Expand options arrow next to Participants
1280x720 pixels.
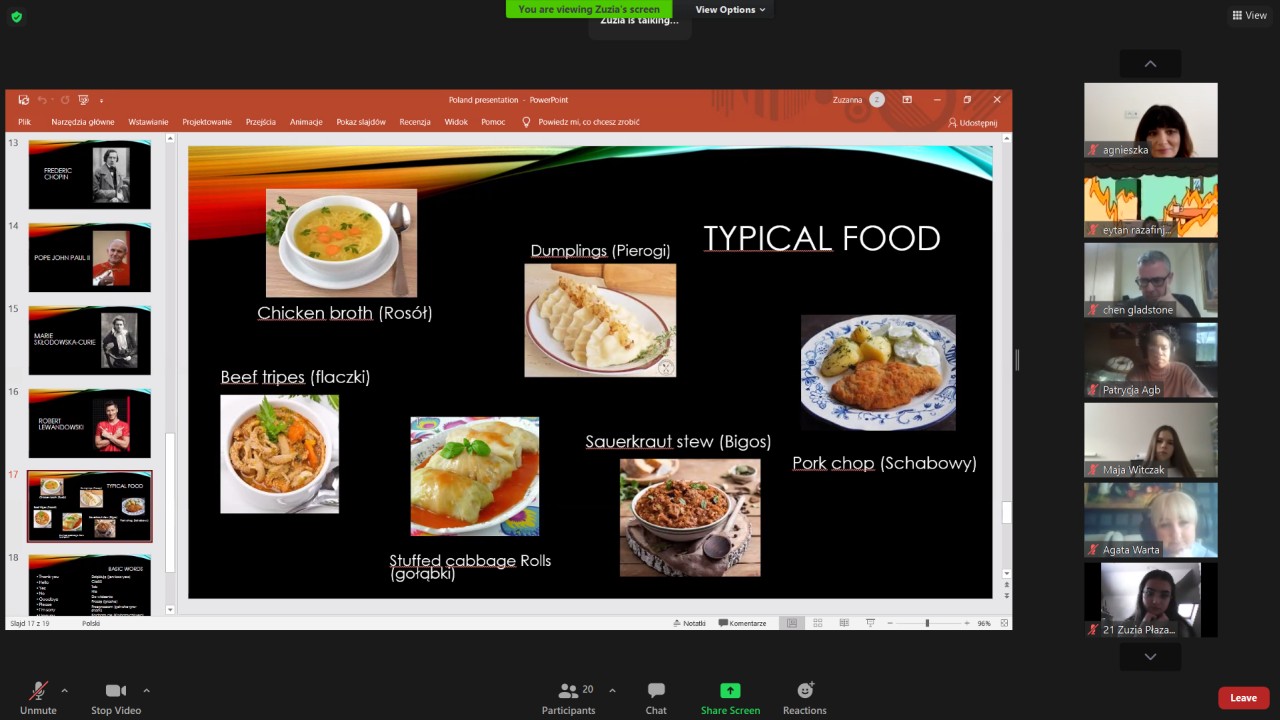[612, 690]
